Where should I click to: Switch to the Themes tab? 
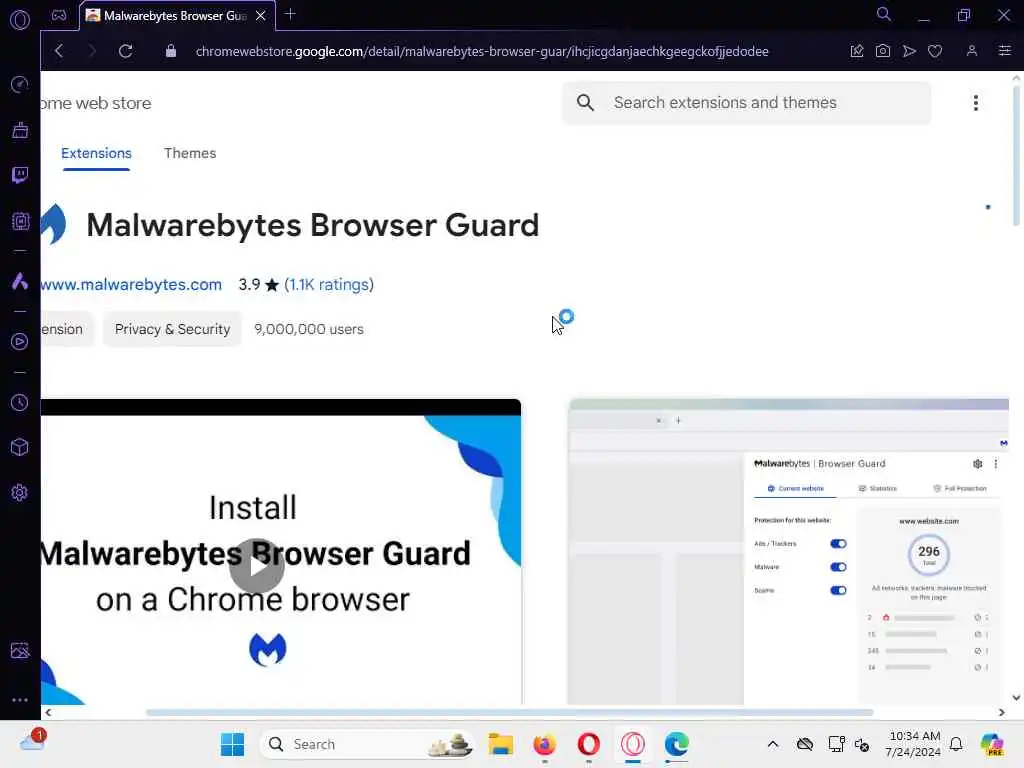coord(190,153)
